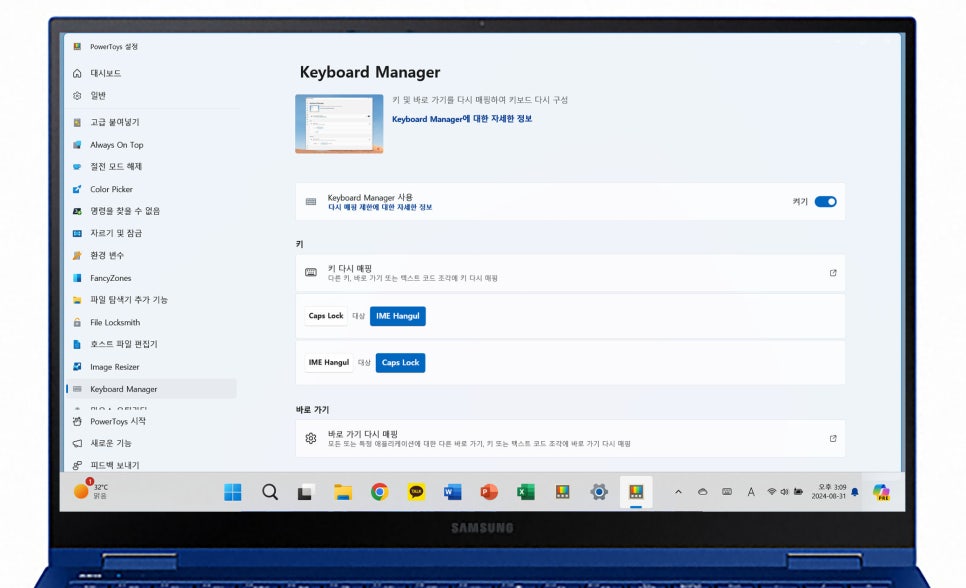Click the IME language indicator A

(x=751, y=492)
